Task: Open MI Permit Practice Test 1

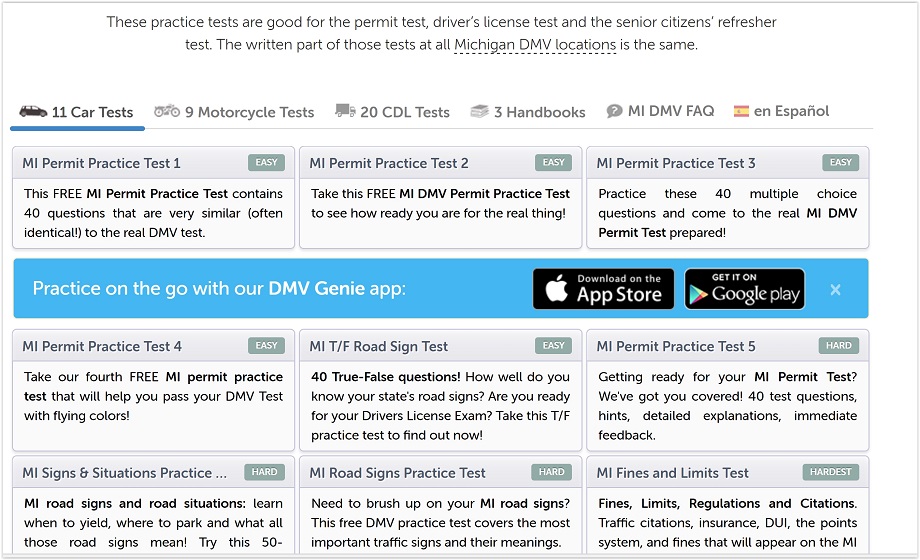Action: tap(102, 163)
